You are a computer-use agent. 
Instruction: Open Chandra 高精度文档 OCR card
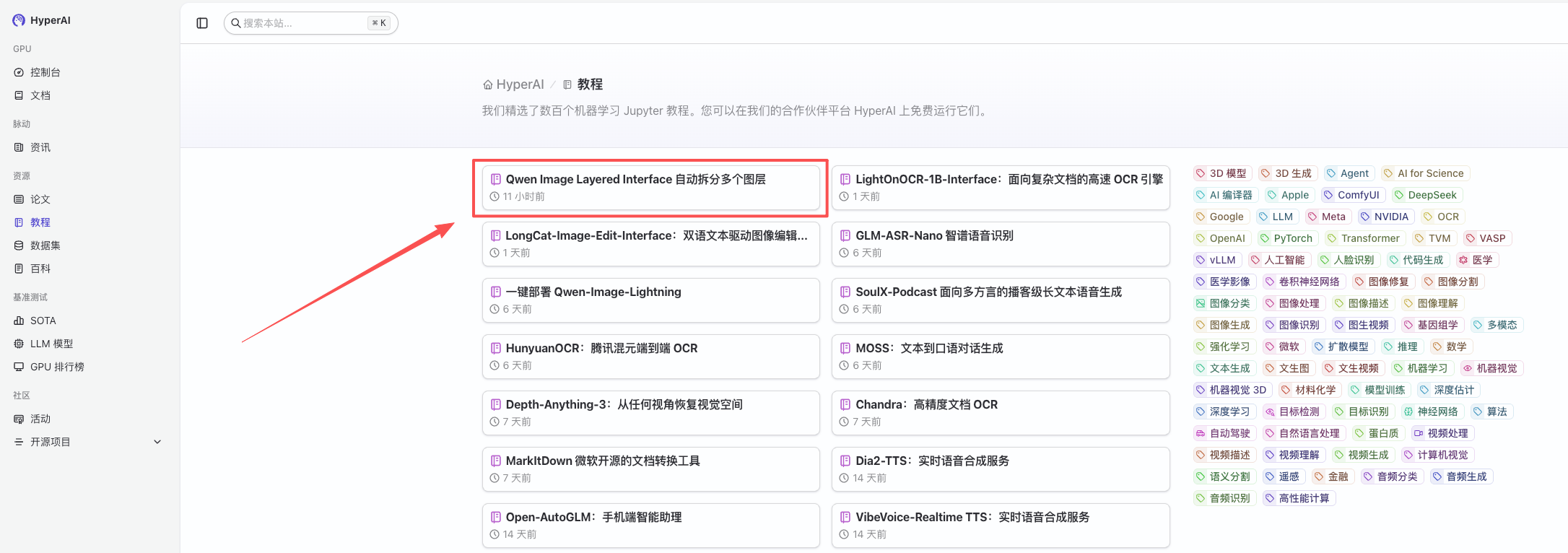[x=1001, y=413]
